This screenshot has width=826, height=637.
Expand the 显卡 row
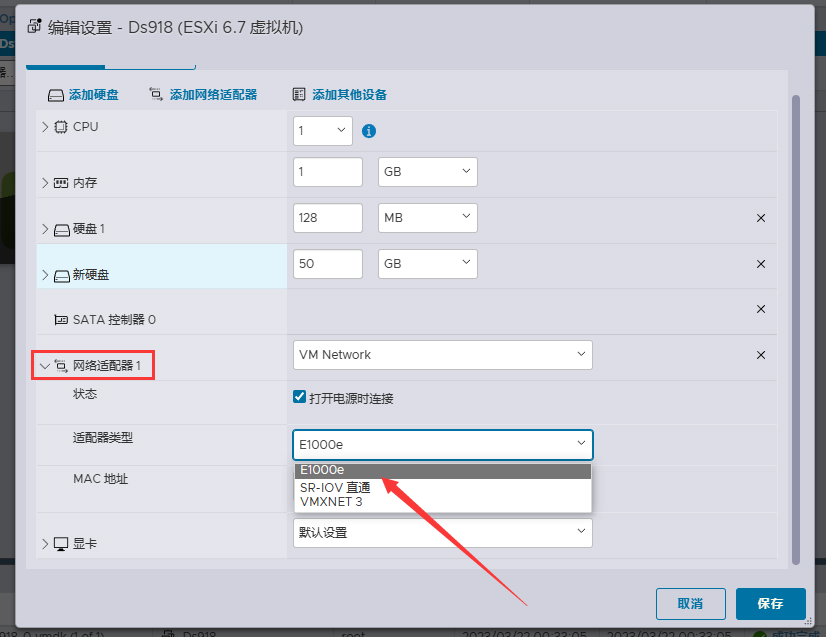(x=45, y=544)
